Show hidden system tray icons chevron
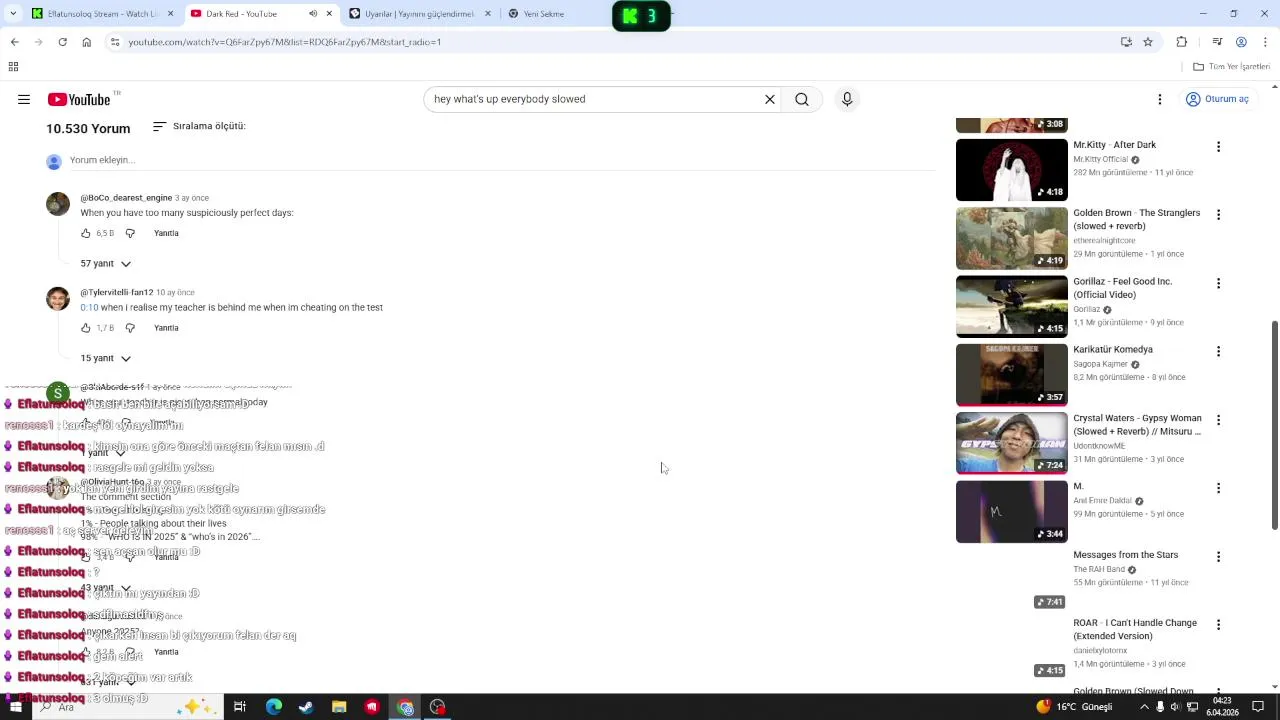 pyautogui.click(x=1144, y=707)
